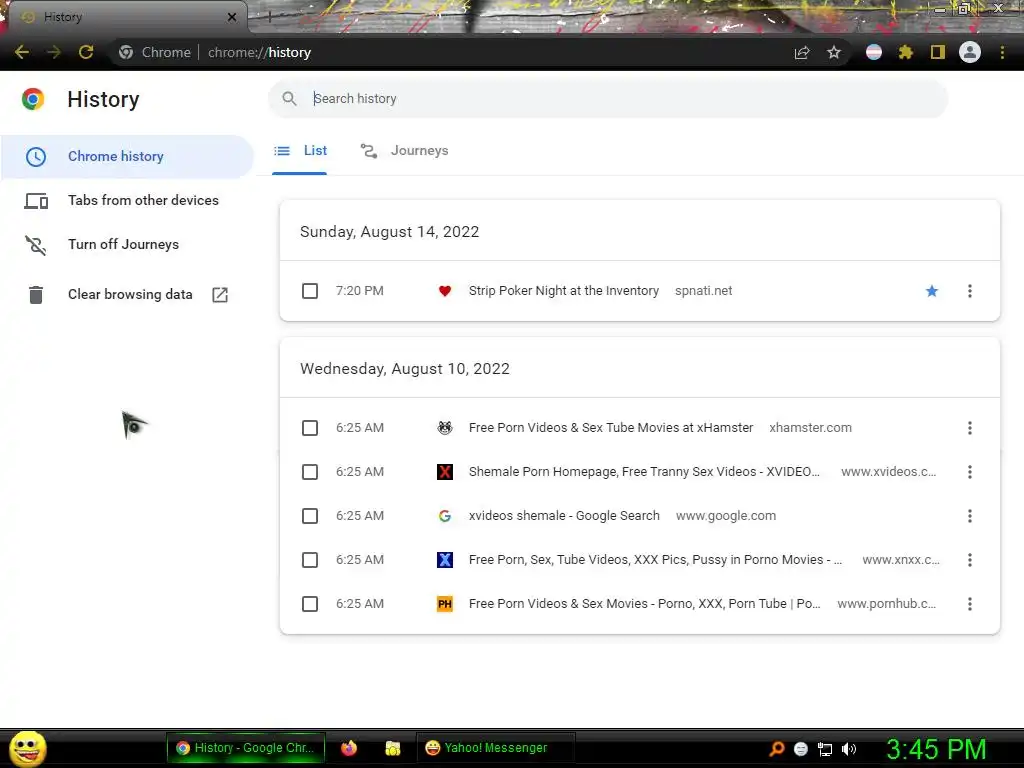This screenshot has width=1024, height=768.
Task: Click the heart favicon for spnati.net
Action: click(x=445, y=291)
